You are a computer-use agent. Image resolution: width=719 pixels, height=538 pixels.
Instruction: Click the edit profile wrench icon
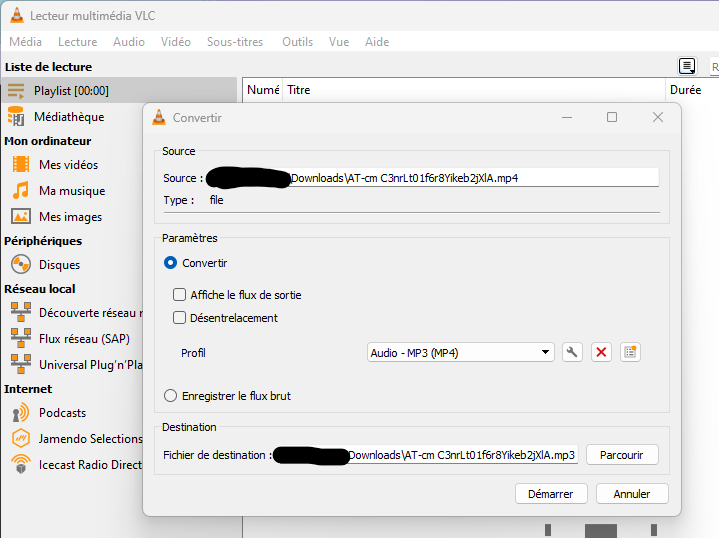click(x=572, y=353)
